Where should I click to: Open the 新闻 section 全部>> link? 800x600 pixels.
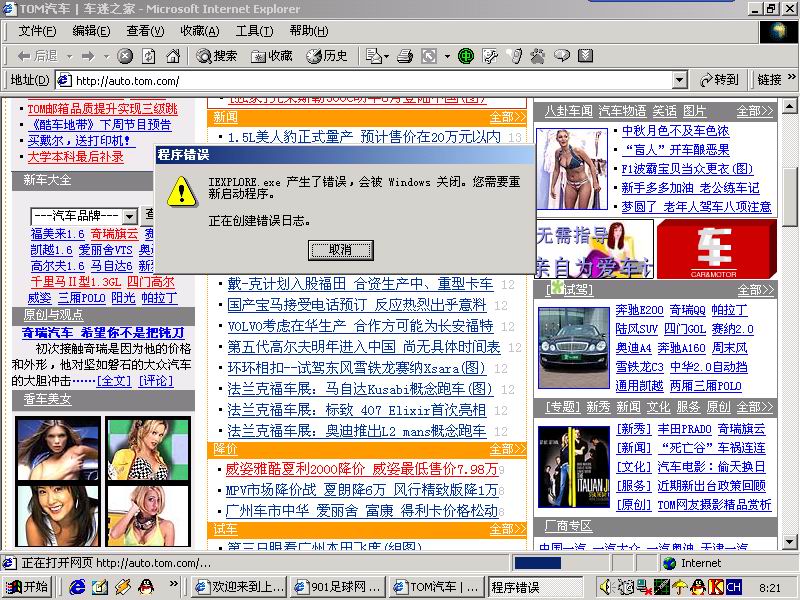(x=507, y=117)
